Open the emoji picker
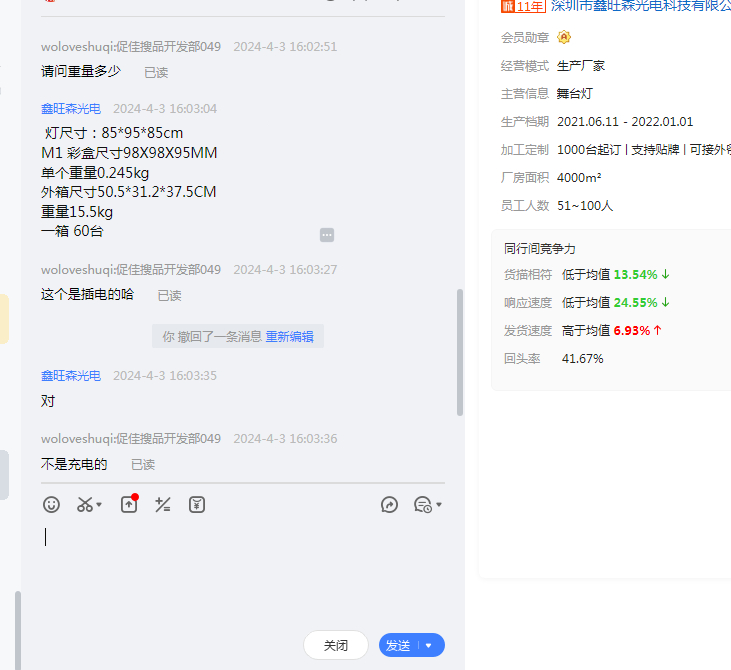This screenshot has height=670, width=731. pyautogui.click(x=51, y=505)
